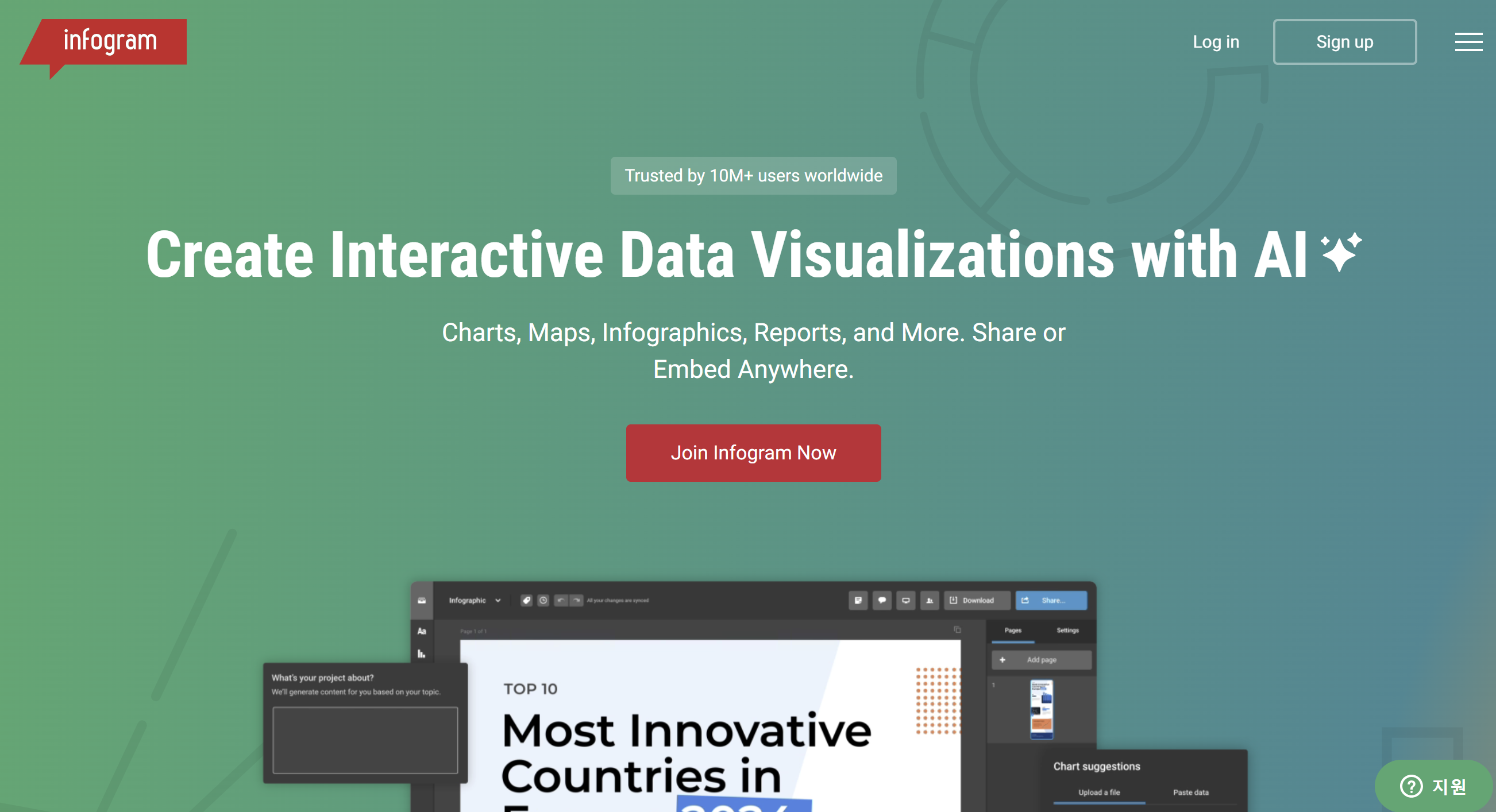This screenshot has height=812, width=1496.
Task: Click the 'Most Innovative' title on canvas
Action: point(687,730)
